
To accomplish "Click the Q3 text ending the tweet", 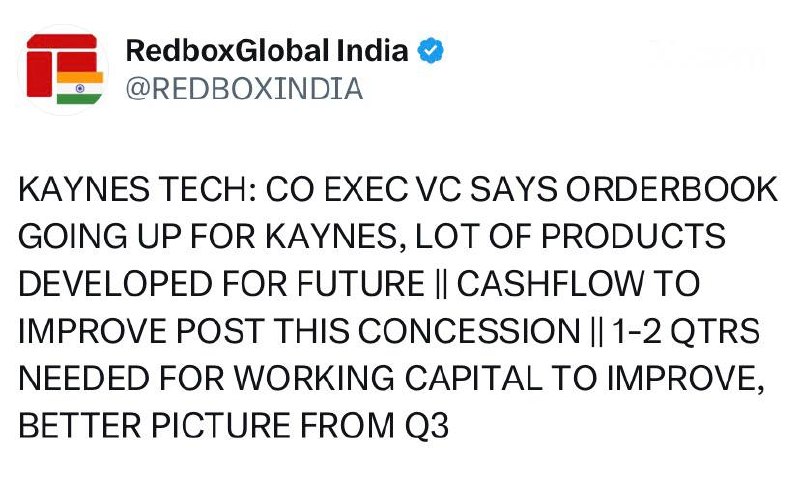I will 427,426.
